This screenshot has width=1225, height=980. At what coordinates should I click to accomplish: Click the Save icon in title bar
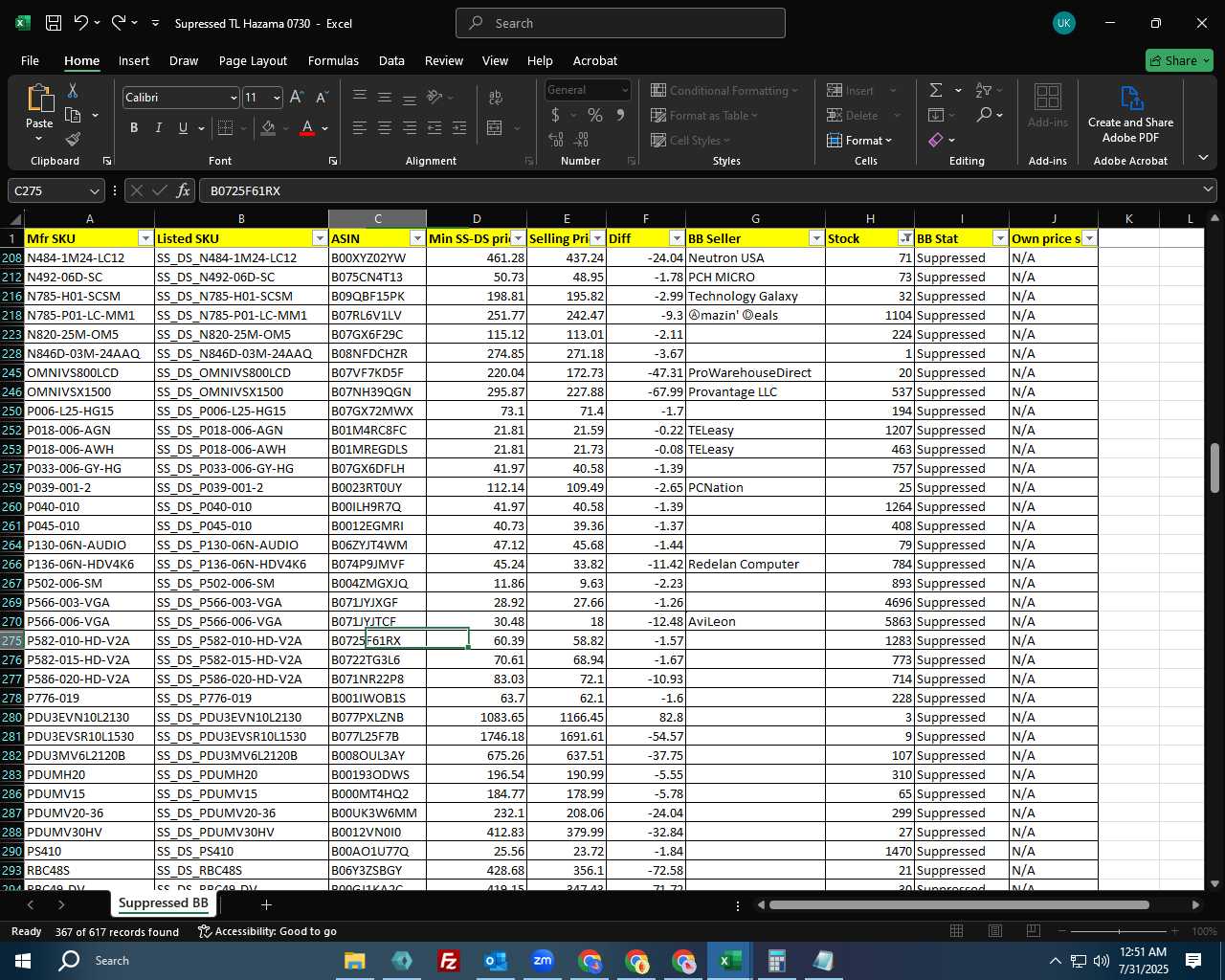[x=54, y=23]
